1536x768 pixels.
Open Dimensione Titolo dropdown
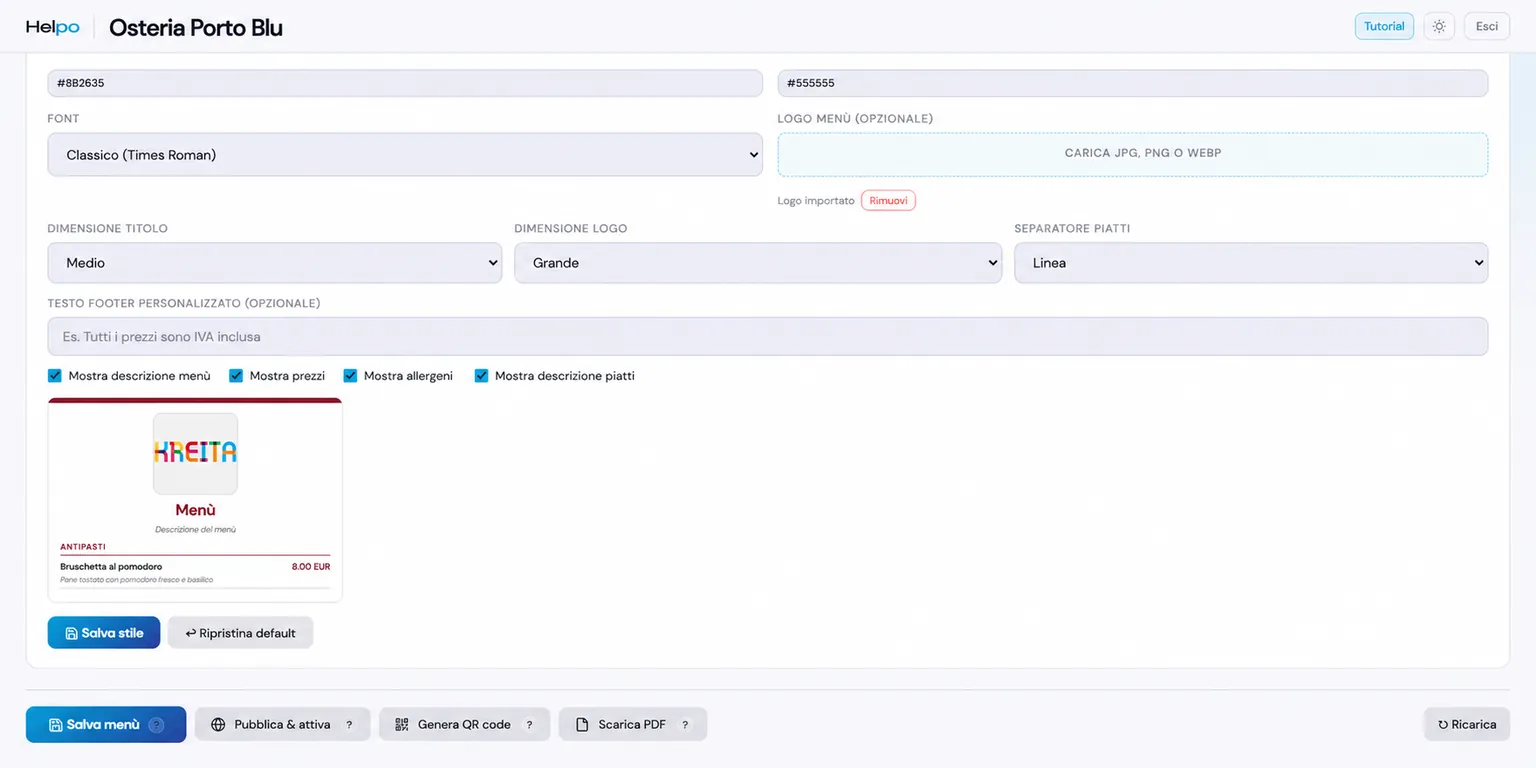(275, 263)
